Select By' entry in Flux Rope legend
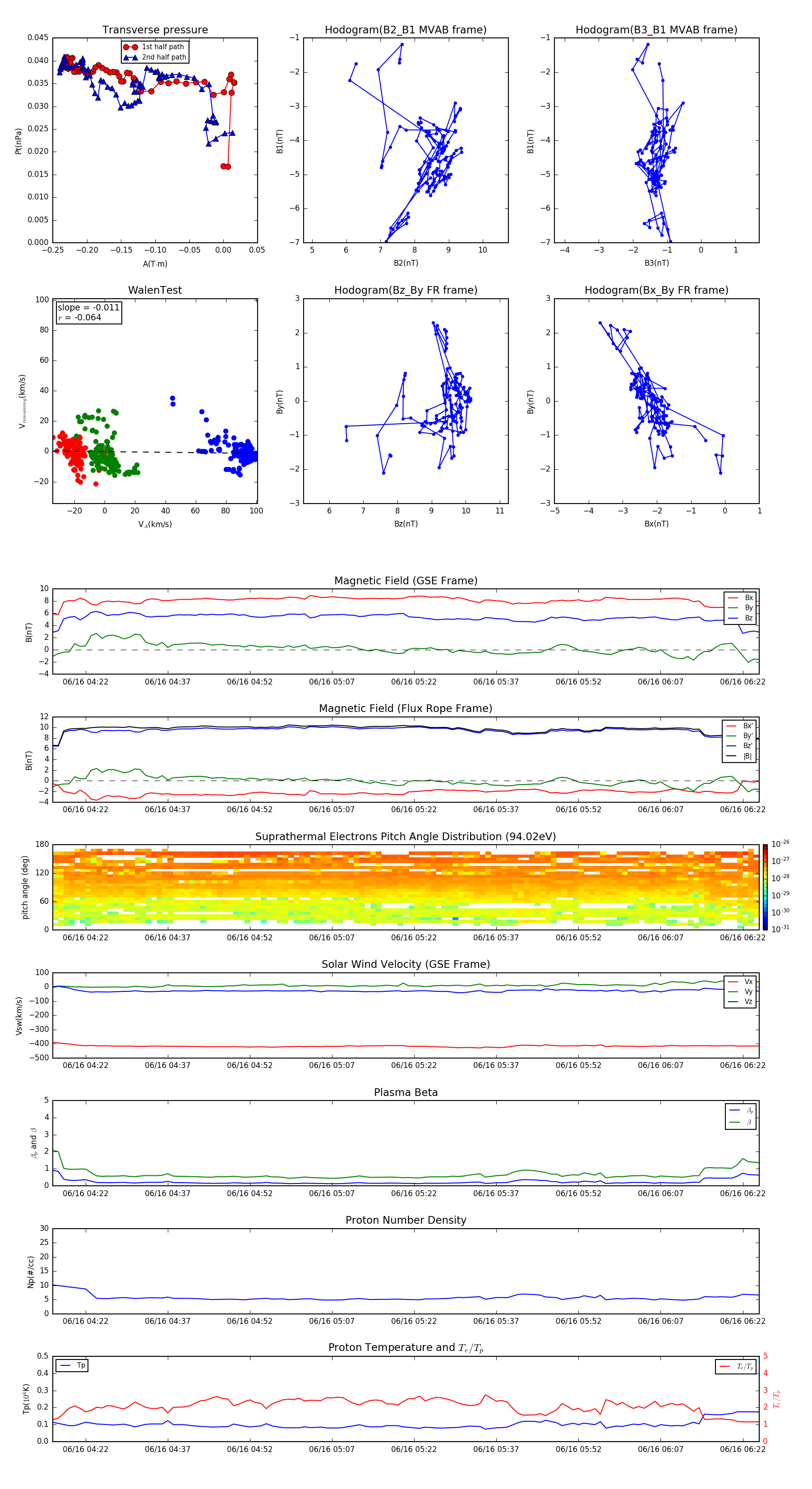This screenshot has width=812, height=1489. [x=739, y=736]
